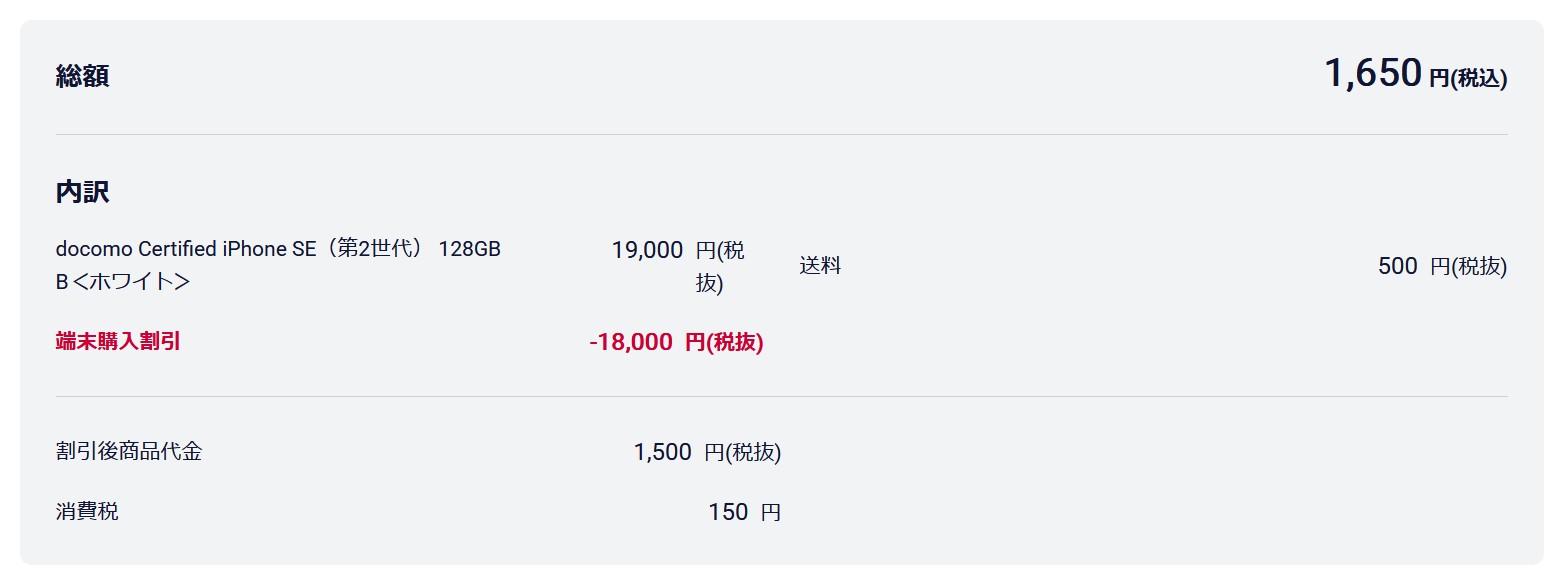Image resolution: width=1567 pixels, height=581 pixels.
Task: Click red 円(税抜) beside the discount
Action: pyautogui.click(x=724, y=342)
